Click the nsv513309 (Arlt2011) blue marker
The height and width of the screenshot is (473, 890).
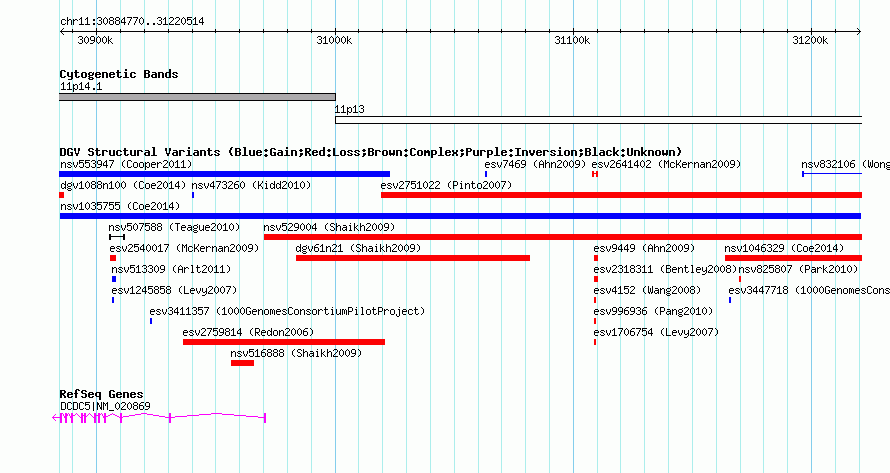(x=114, y=279)
